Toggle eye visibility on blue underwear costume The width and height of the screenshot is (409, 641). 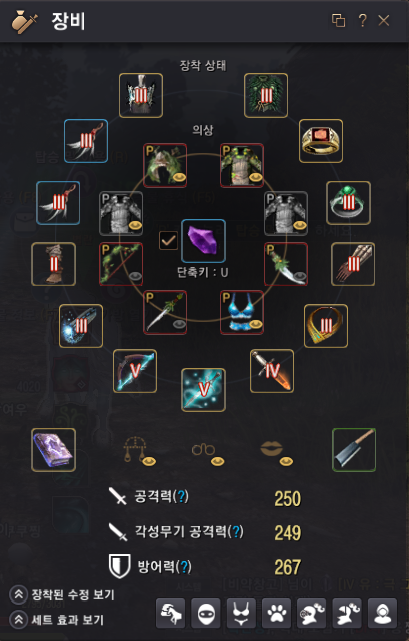pyautogui.click(x=256, y=325)
